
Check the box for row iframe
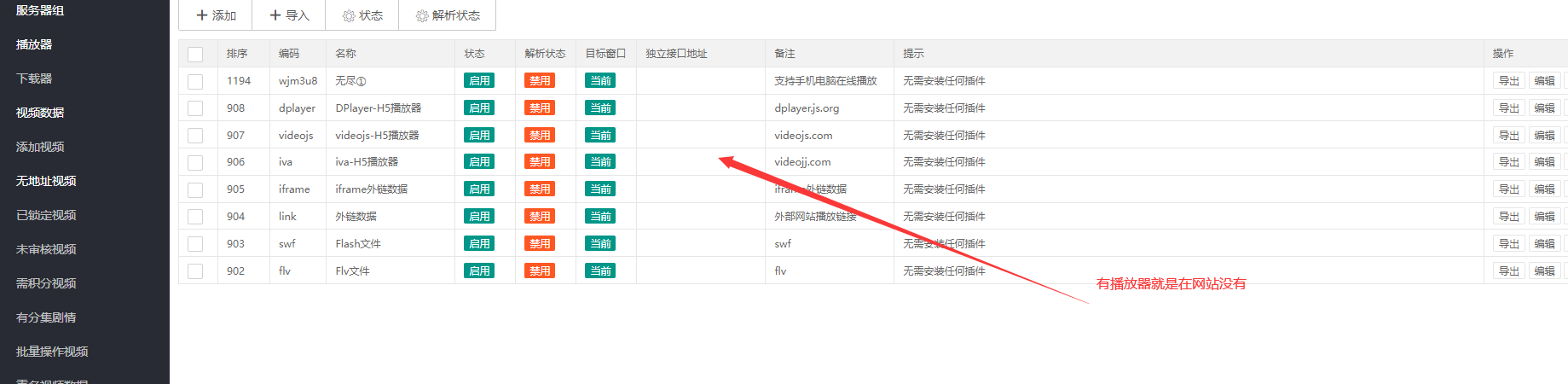pyautogui.click(x=195, y=189)
